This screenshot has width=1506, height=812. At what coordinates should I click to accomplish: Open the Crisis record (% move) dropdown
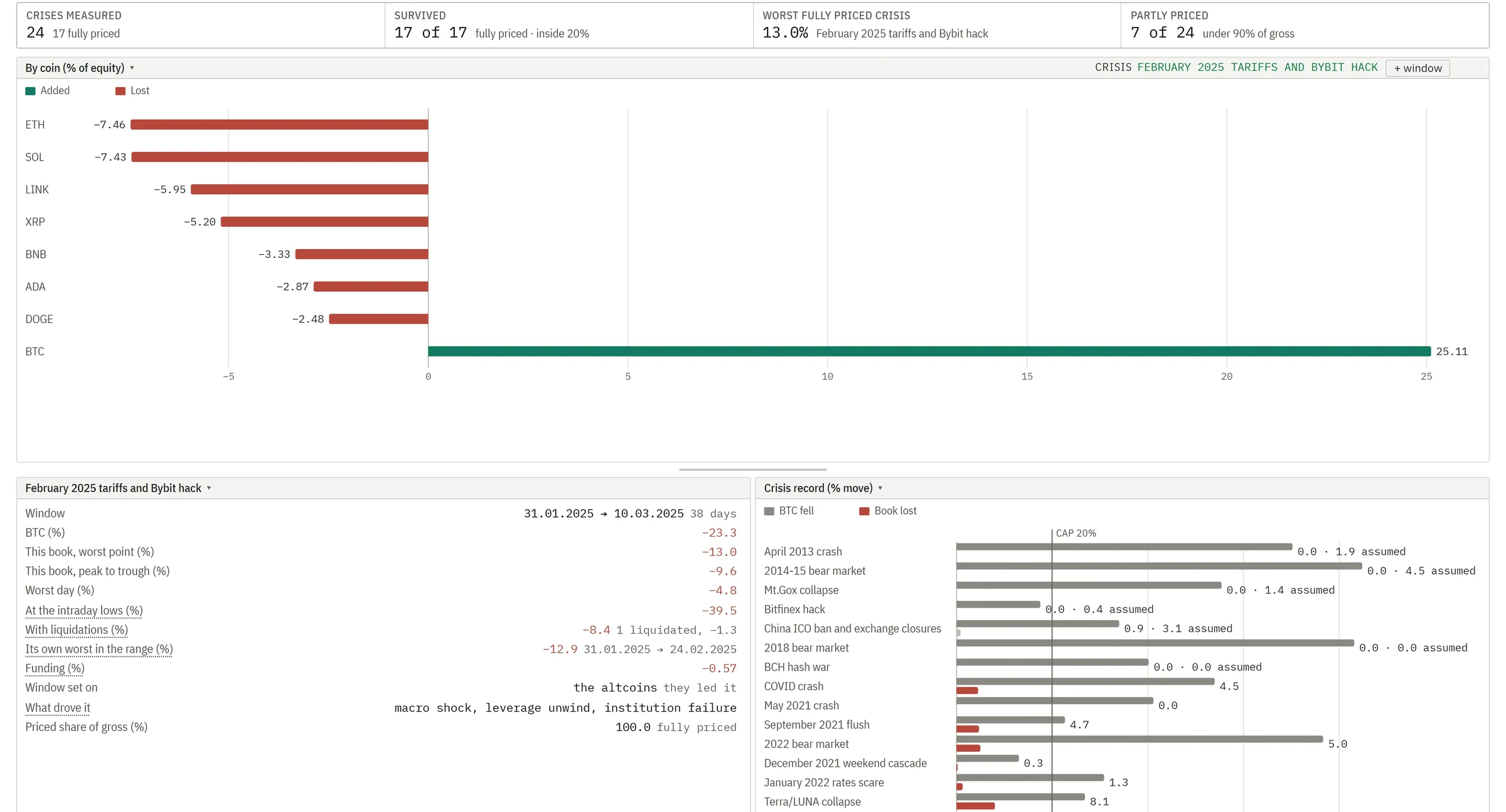[823, 488]
